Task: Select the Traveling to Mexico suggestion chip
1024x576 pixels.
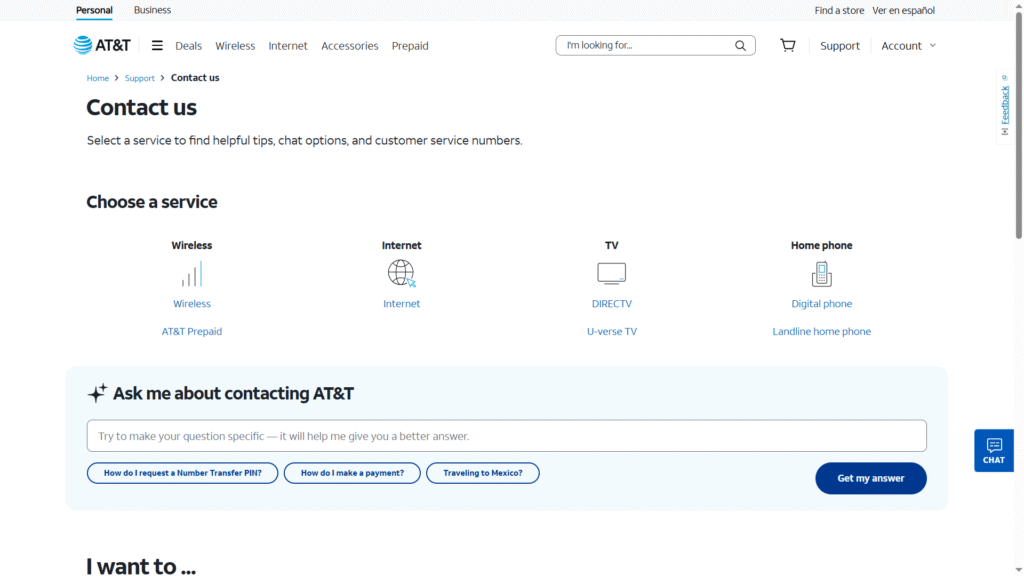Action: pyautogui.click(x=483, y=473)
